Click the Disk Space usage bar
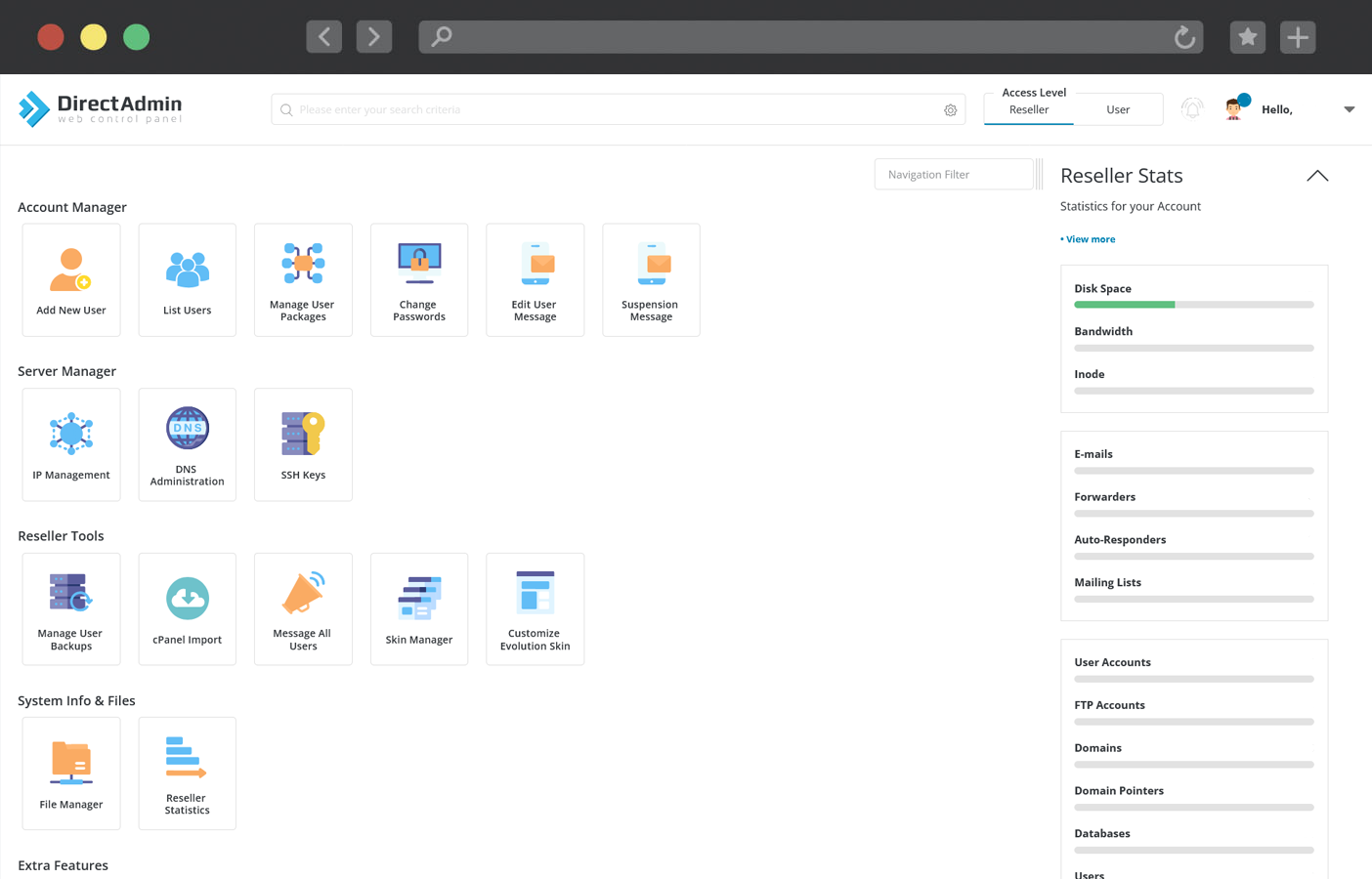 (x=1194, y=305)
